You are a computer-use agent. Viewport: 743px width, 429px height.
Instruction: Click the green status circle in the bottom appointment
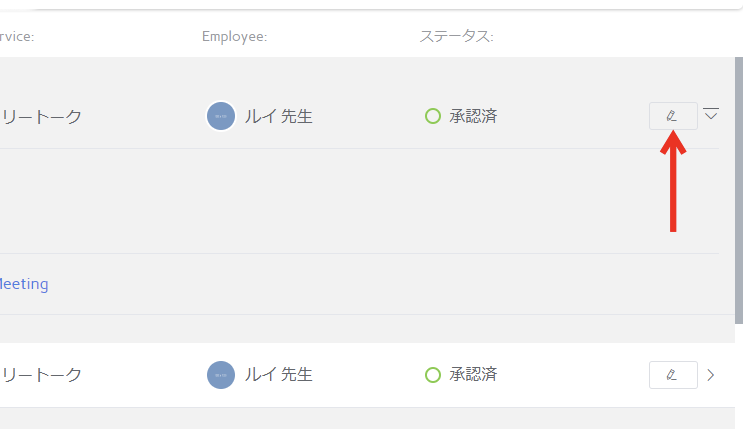pos(433,375)
